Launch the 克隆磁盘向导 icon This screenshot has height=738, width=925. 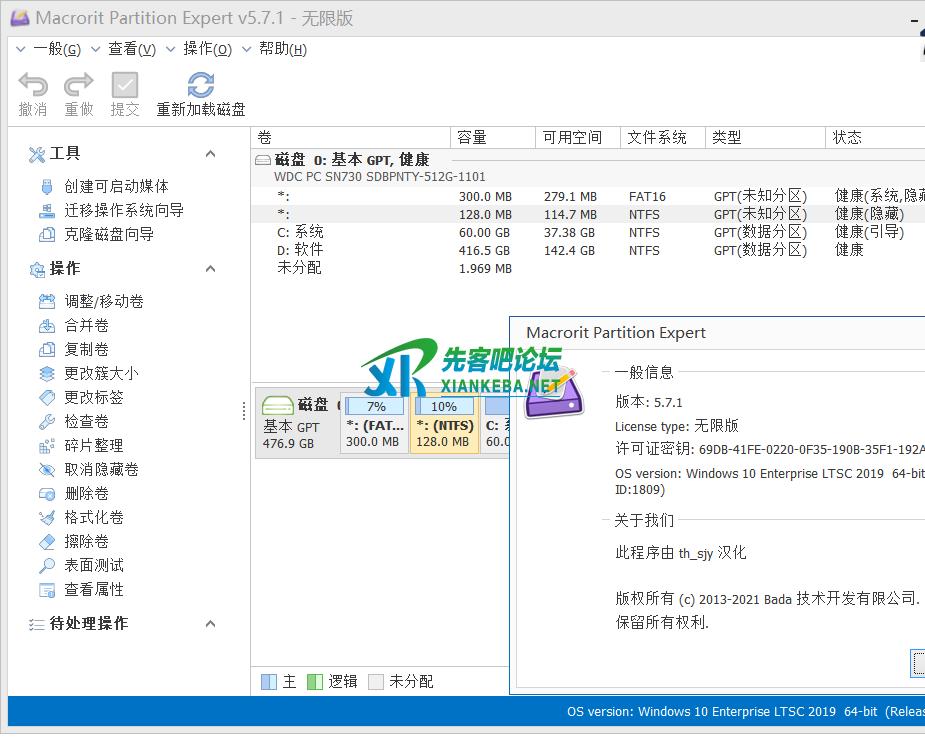click(x=46, y=234)
